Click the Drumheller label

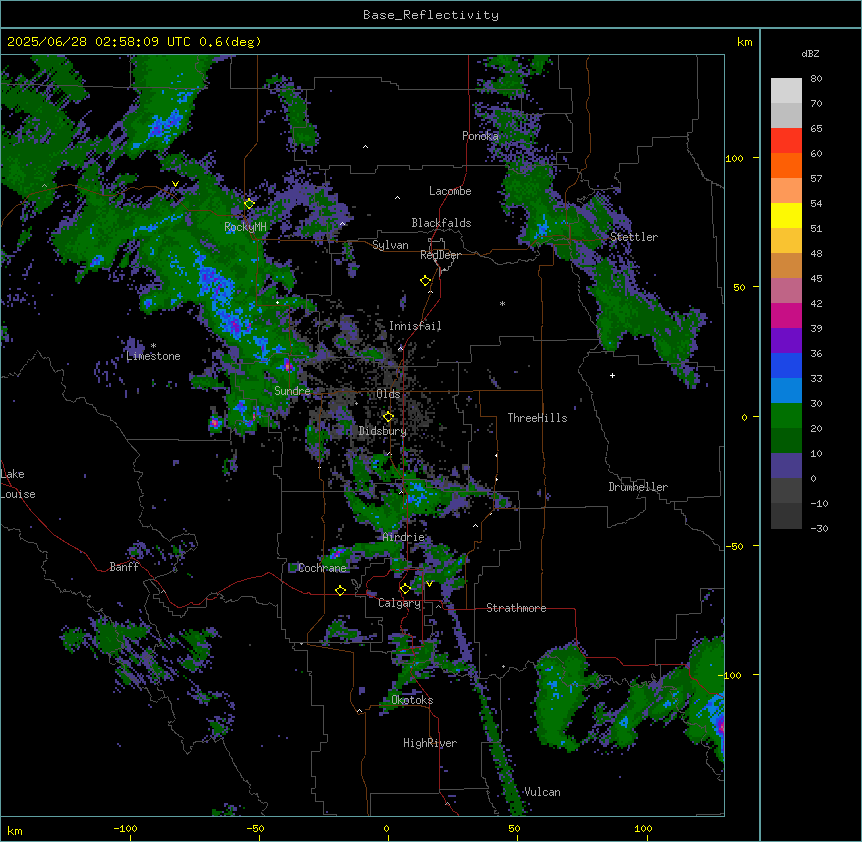pos(638,487)
